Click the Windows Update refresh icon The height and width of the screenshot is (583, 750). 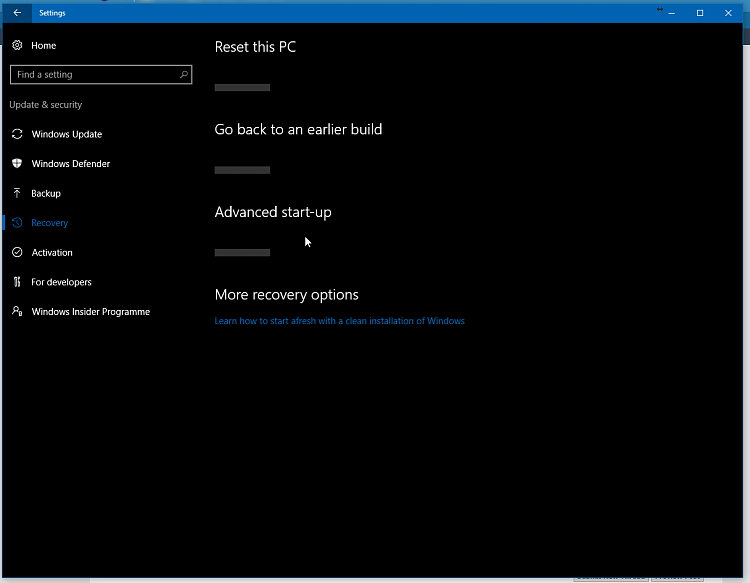coord(17,134)
